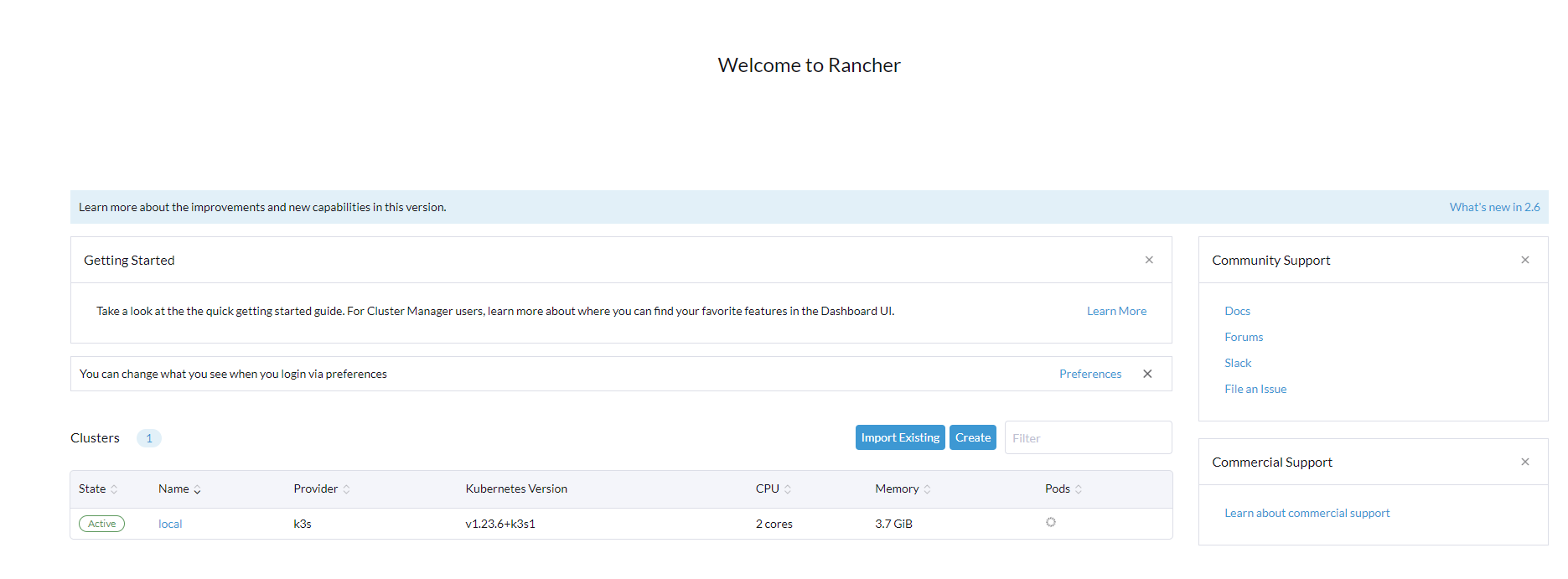Sort clusters by Name column

179,489
